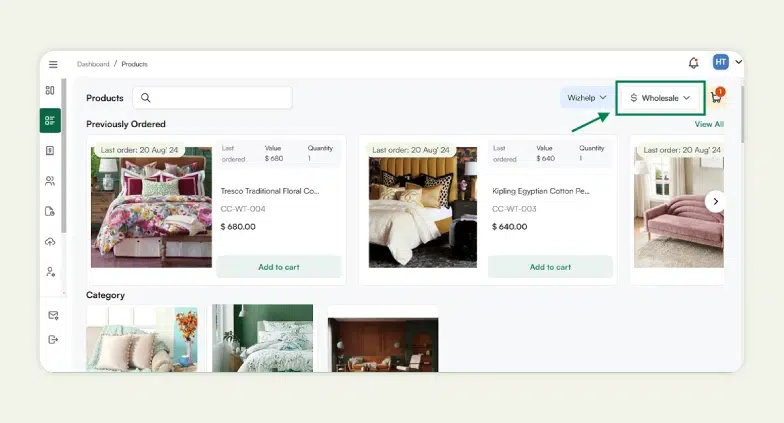Open the mail settings sidebar icon
The image size is (784, 423).
click(52, 315)
